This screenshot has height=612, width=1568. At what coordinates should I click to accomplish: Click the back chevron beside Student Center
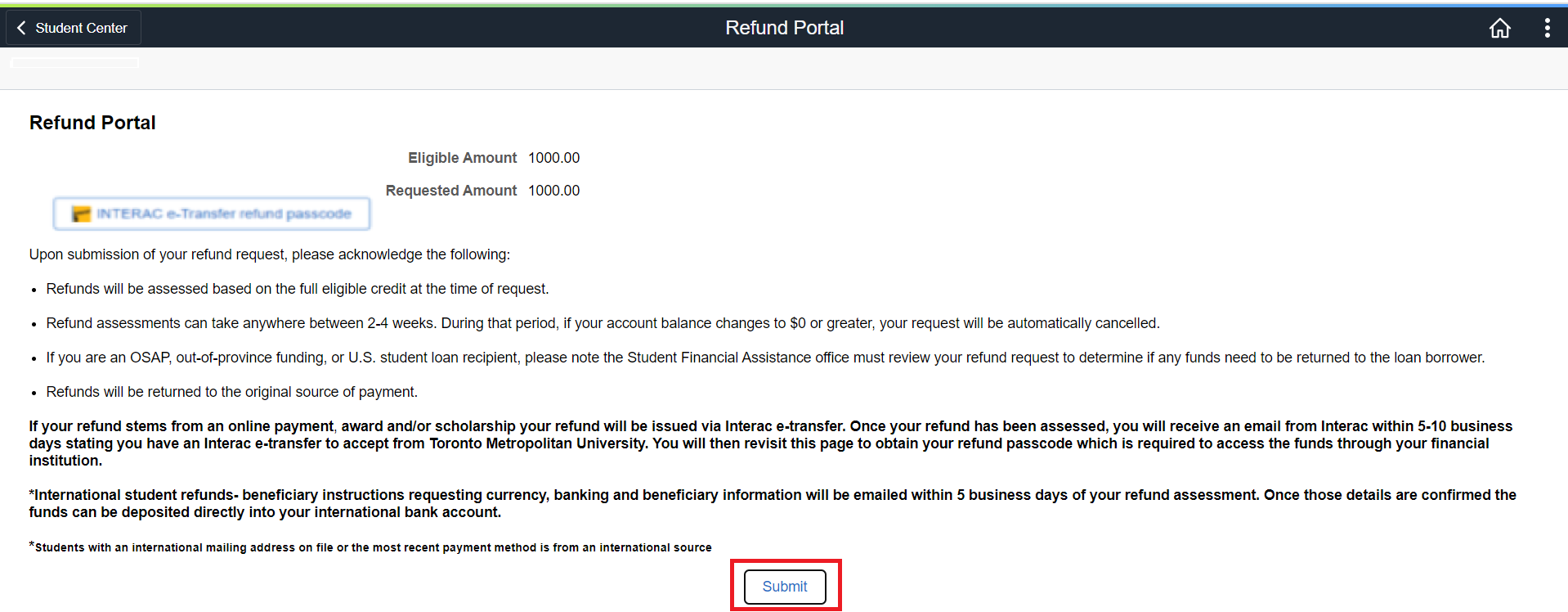[21, 28]
